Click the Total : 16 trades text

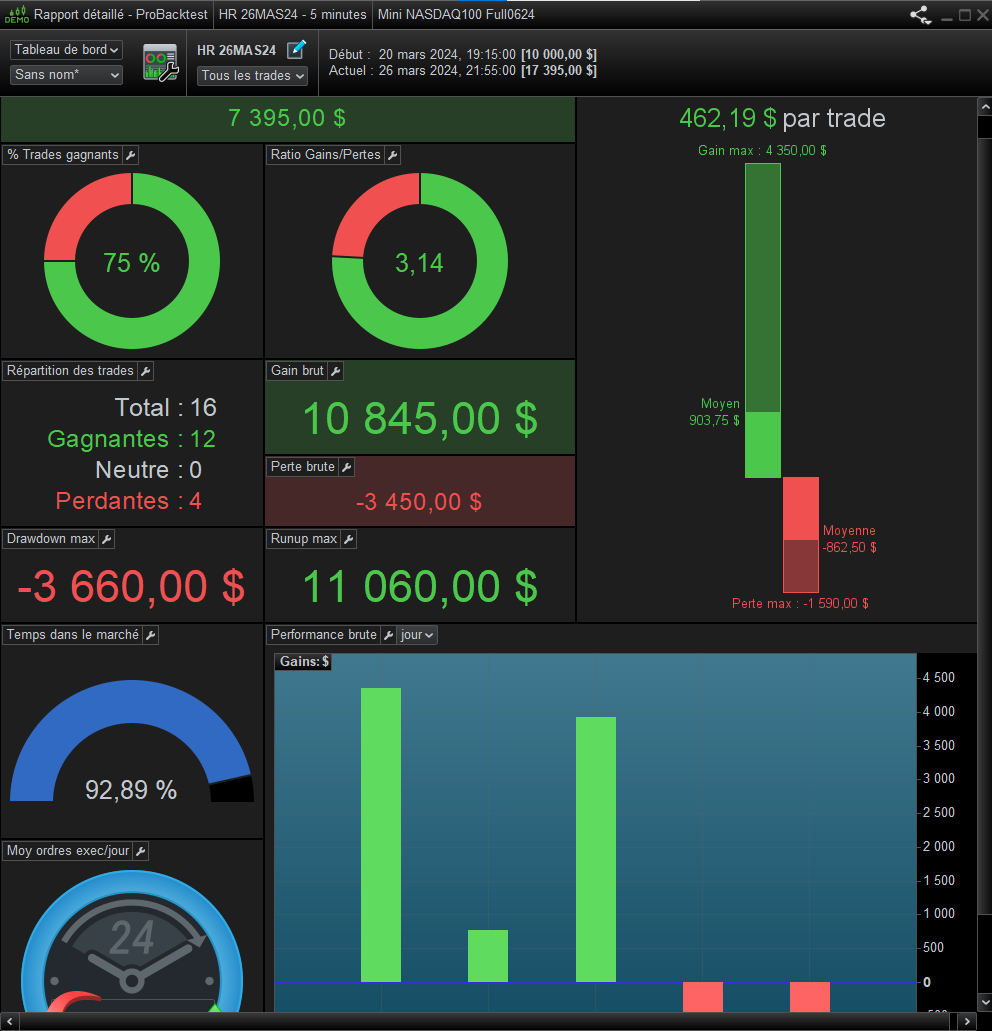[166, 408]
